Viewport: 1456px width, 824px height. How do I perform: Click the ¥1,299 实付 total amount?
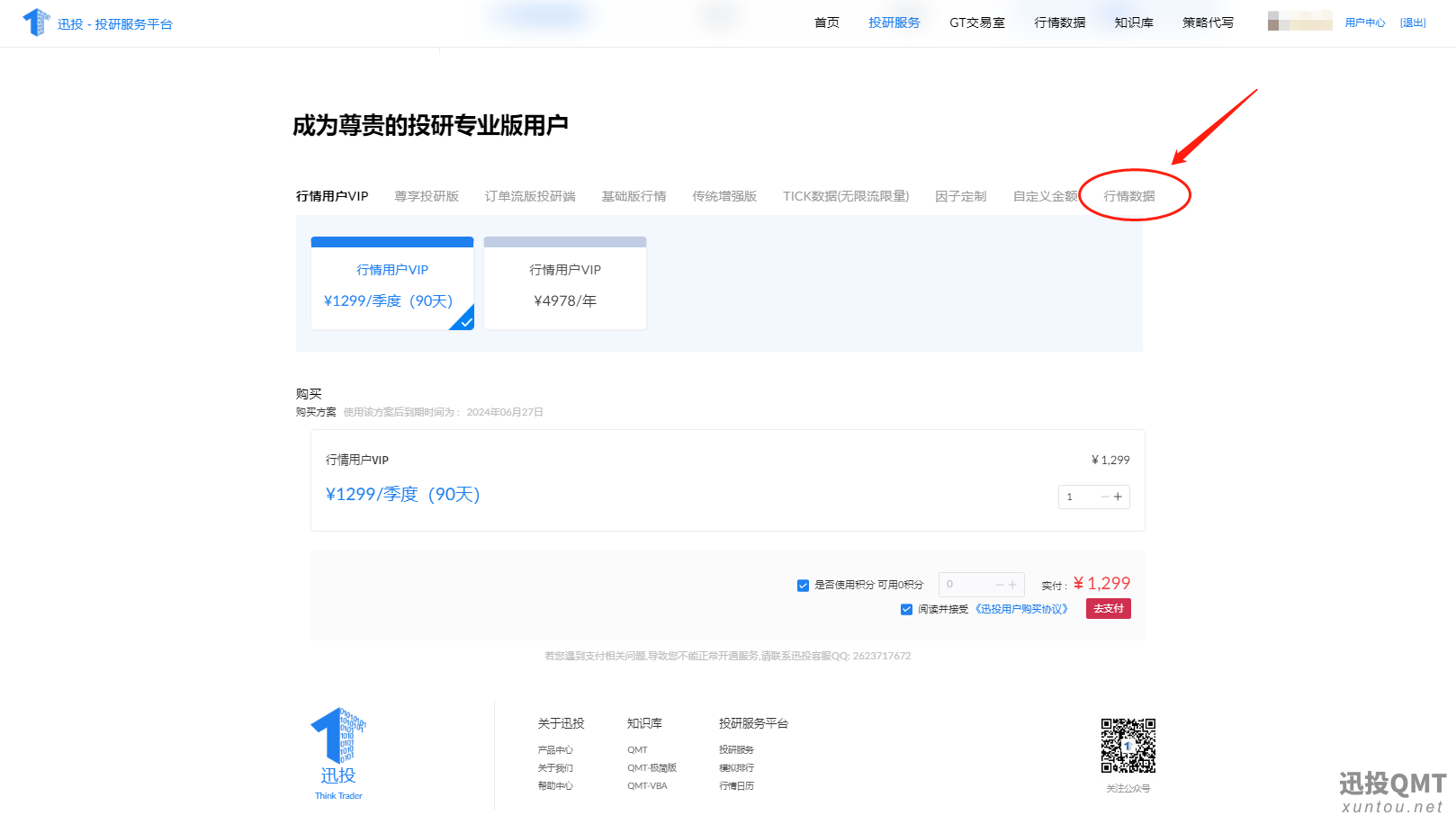1101,584
